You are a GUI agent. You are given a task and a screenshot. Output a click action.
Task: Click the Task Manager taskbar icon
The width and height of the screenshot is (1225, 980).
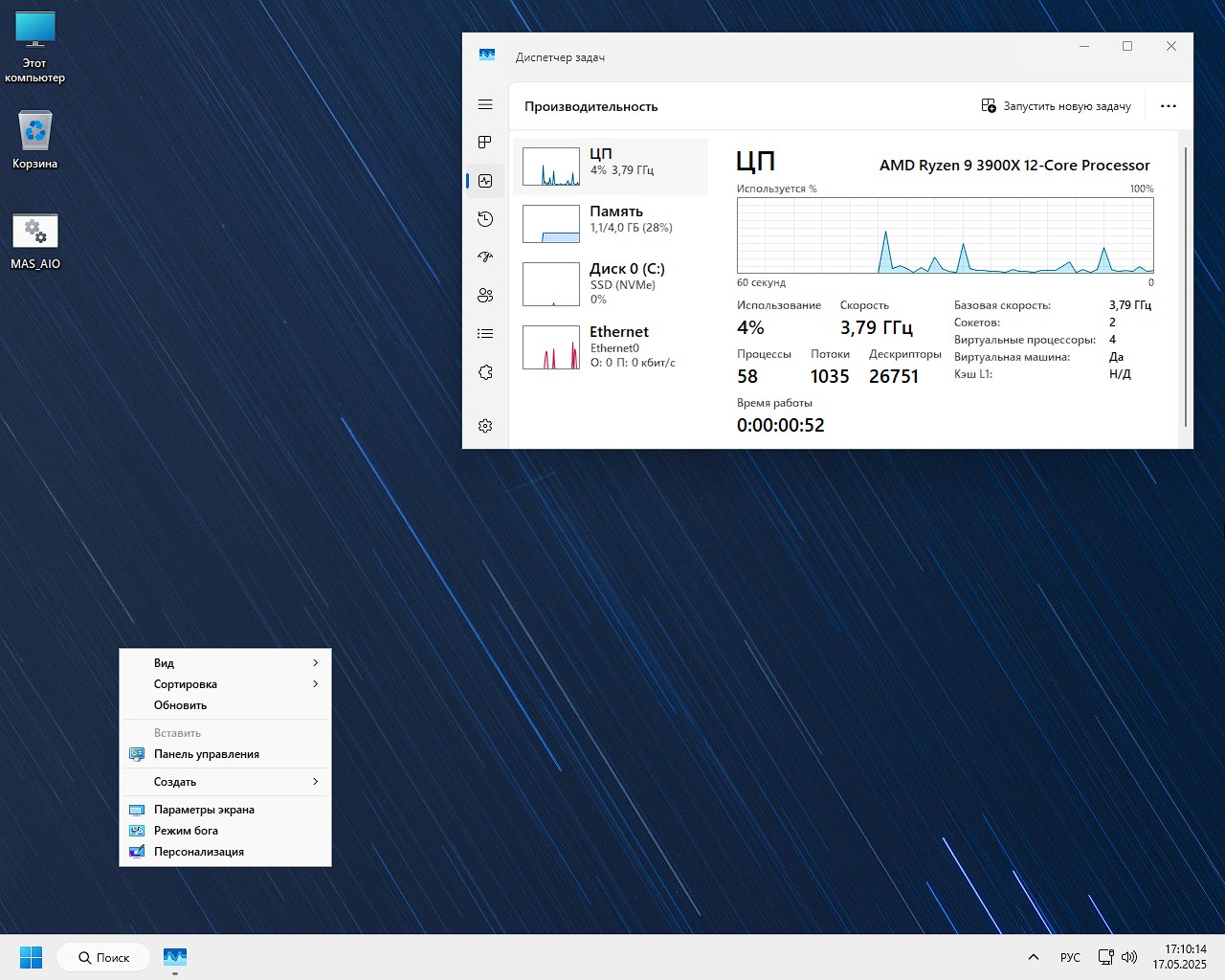pyautogui.click(x=175, y=957)
